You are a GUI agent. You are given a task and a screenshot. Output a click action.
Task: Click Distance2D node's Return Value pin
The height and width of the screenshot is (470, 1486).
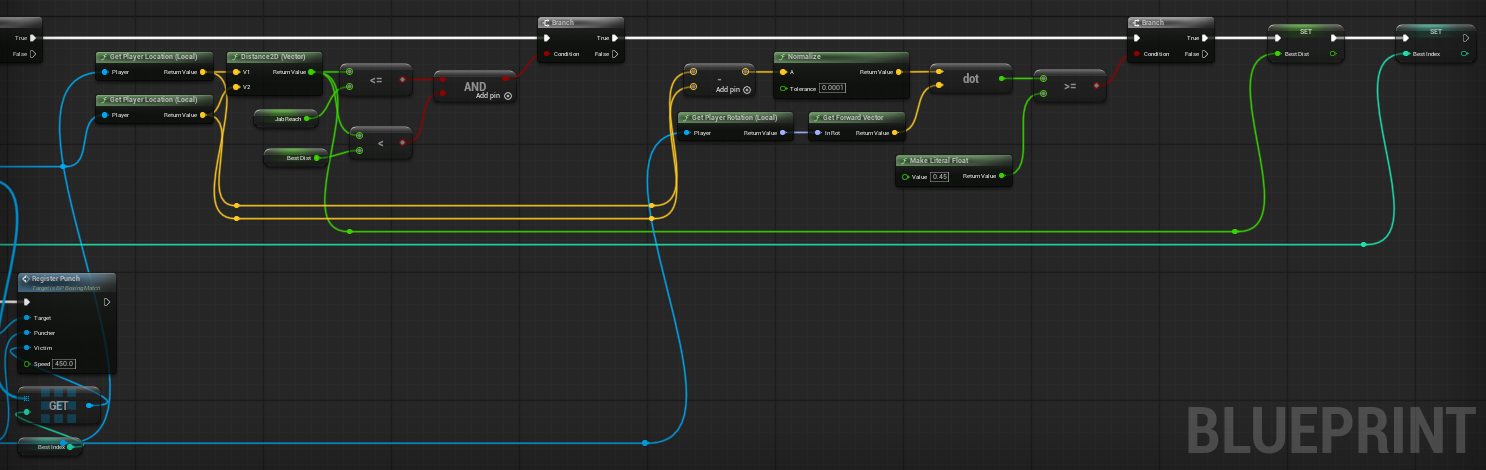coord(311,72)
